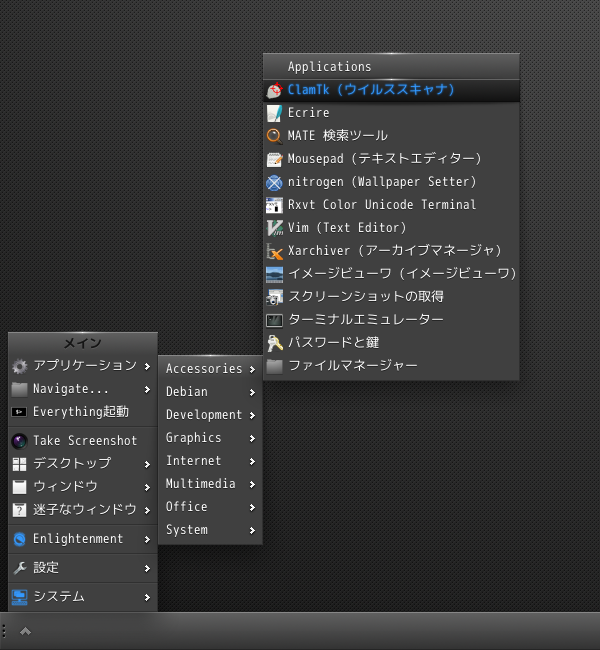This screenshot has height=650, width=600.
Task: Expand the 設定 submenu arrow
Action: coord(147,568)
